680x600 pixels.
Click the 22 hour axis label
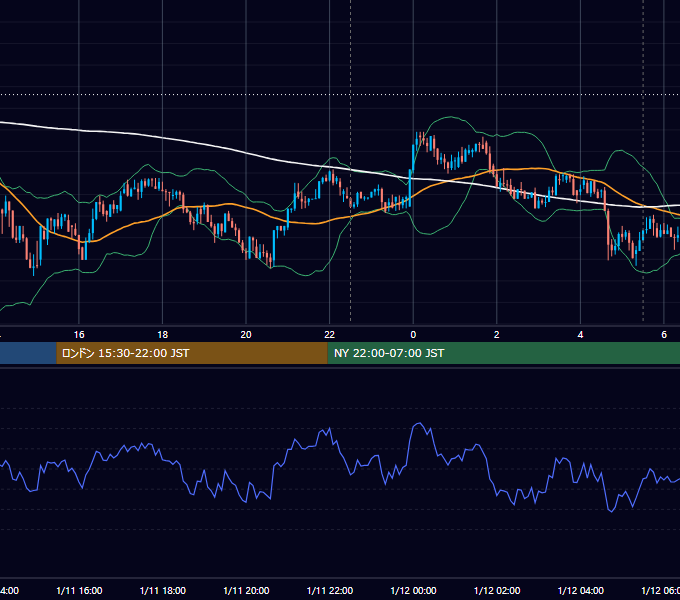pyautogui.click(x=330, y=335)
